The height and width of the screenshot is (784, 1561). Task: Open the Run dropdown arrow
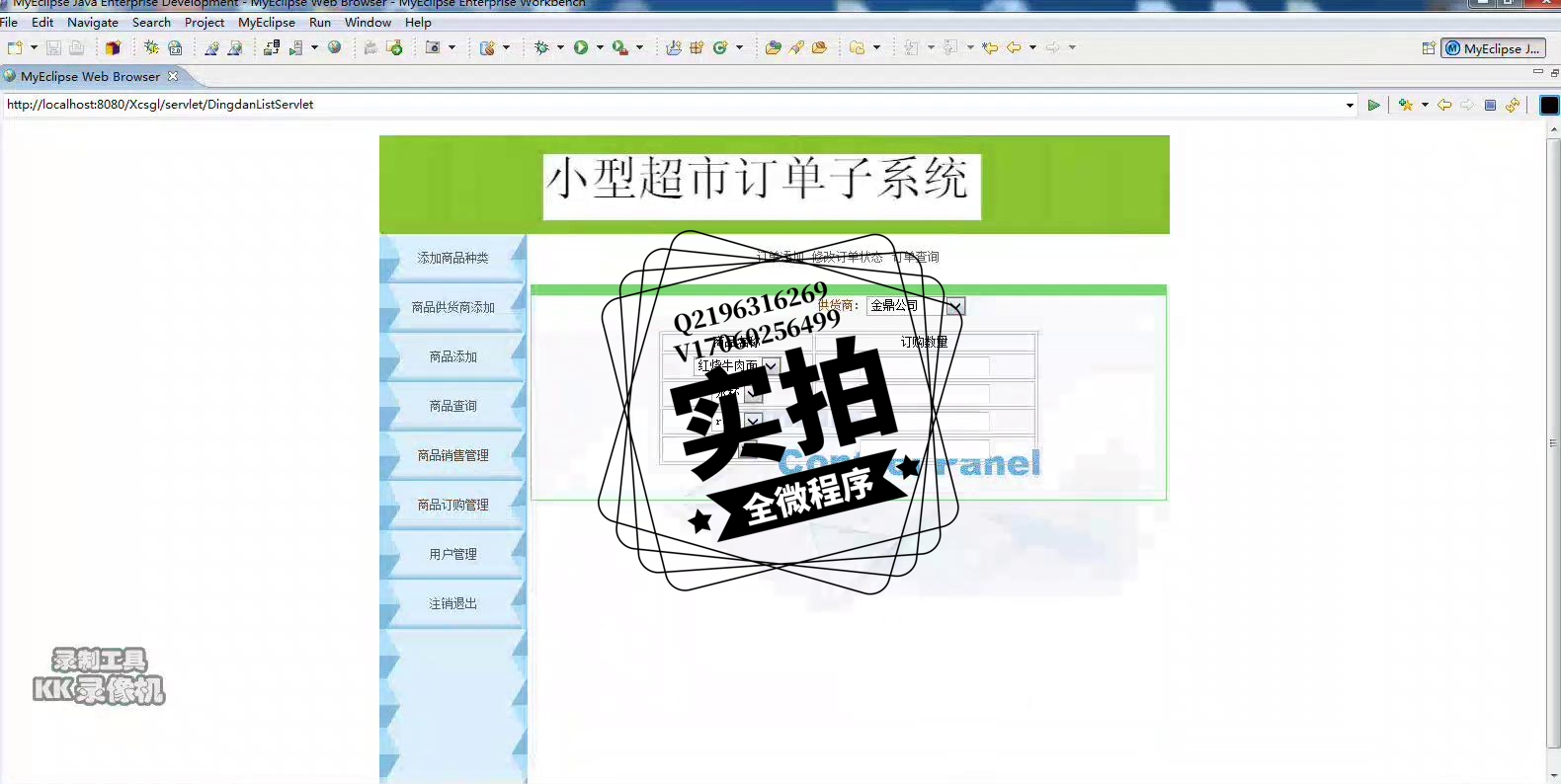600,47
